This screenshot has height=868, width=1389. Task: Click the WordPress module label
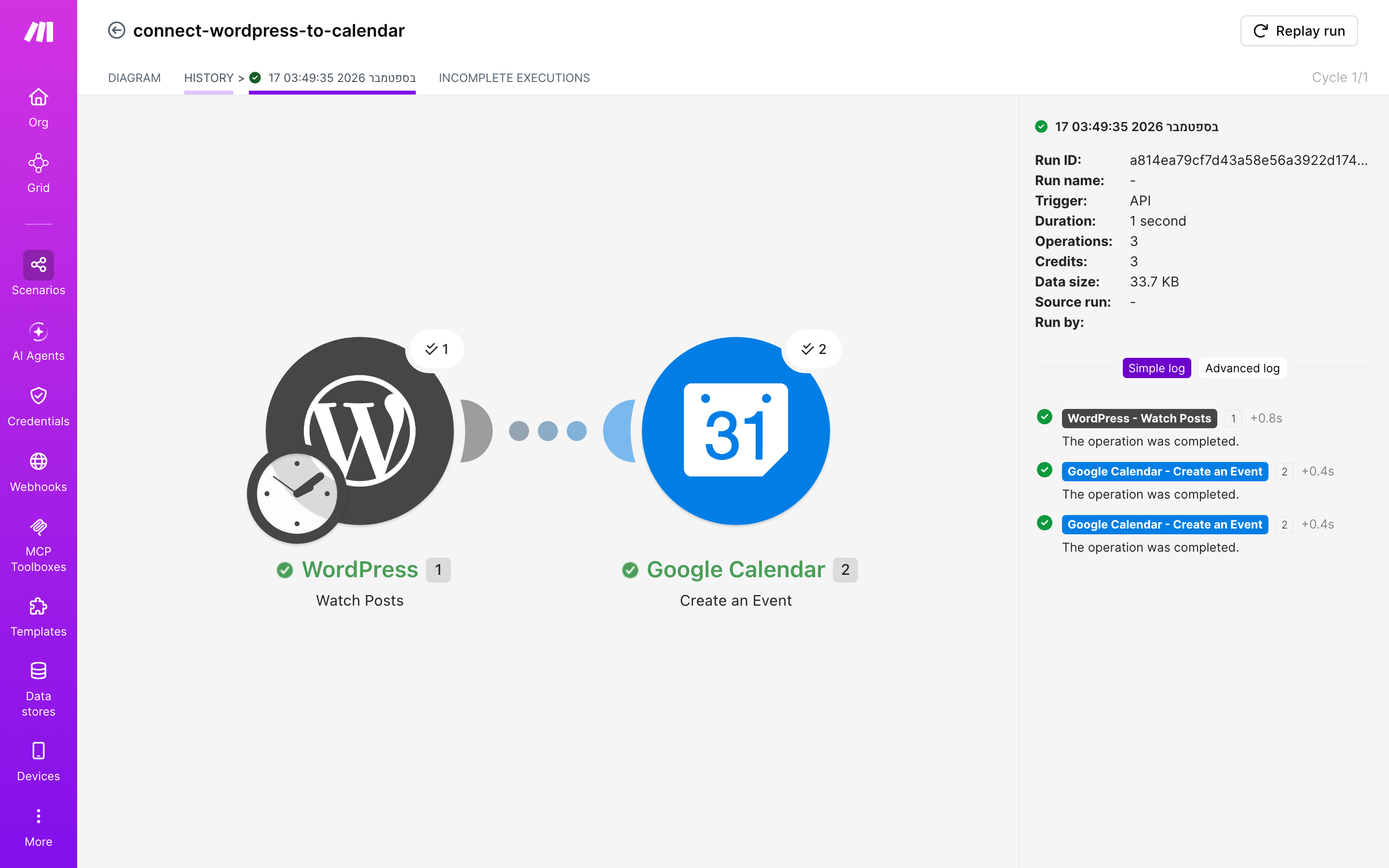(x=360, y=570)
